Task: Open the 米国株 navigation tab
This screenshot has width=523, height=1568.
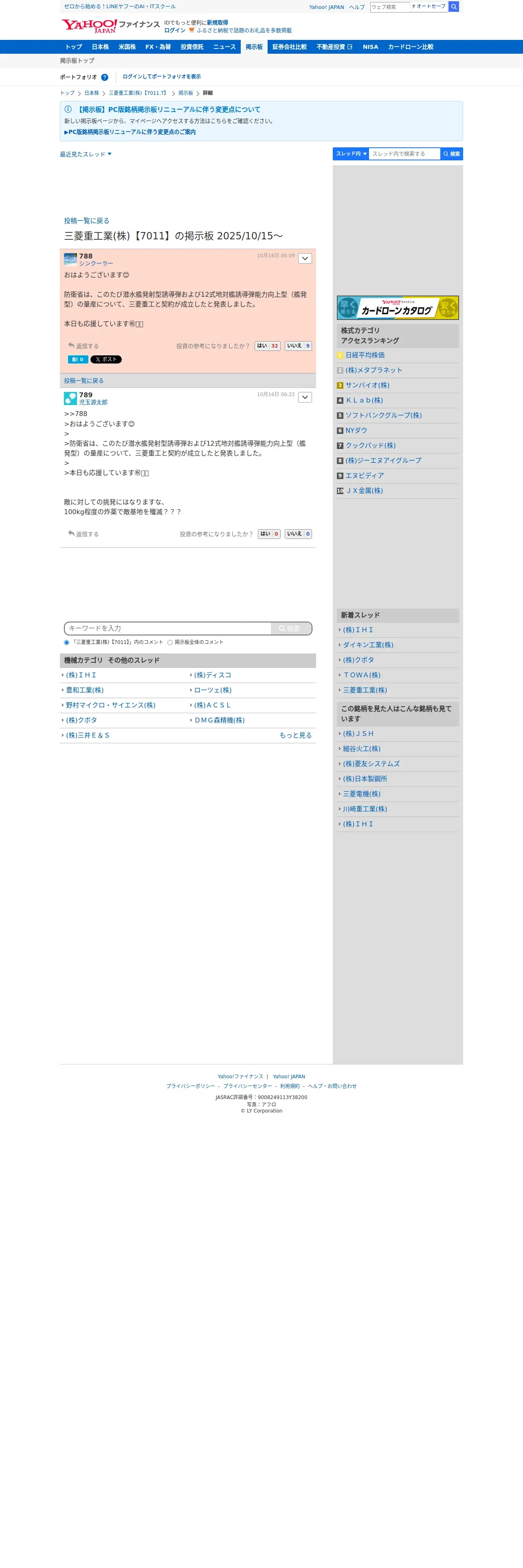Action: (127, 47)
